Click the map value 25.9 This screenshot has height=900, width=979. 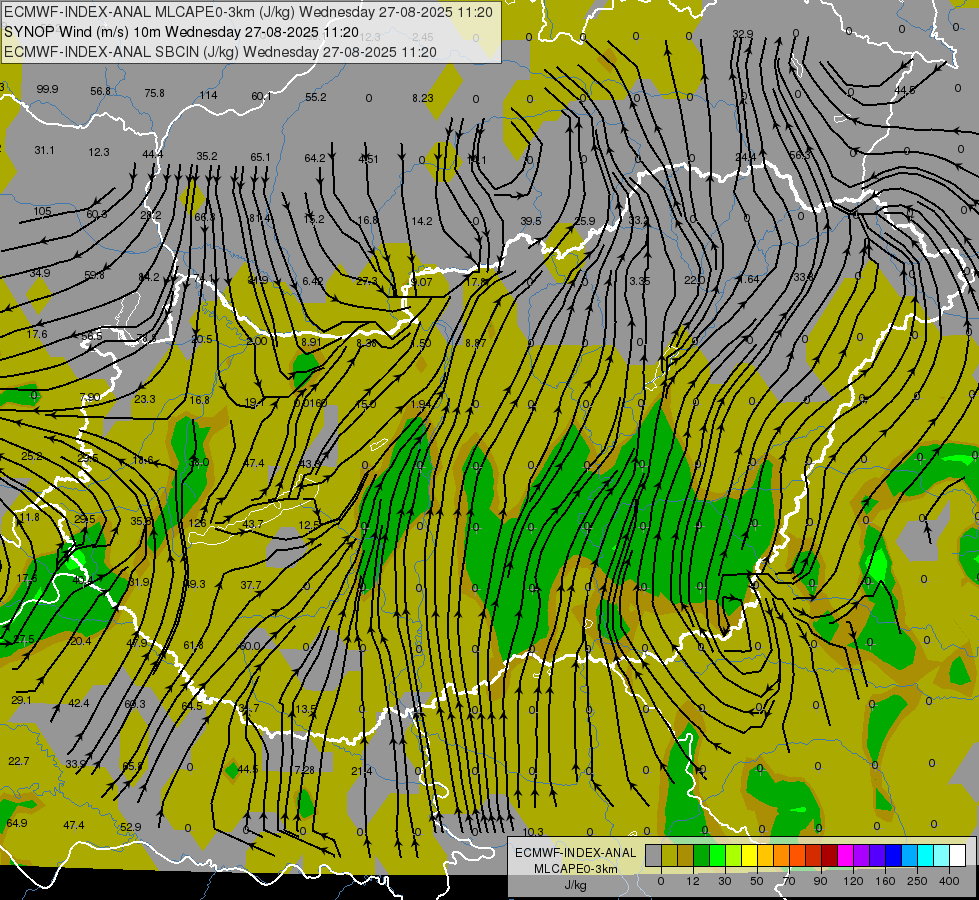[x=584, y=221]
